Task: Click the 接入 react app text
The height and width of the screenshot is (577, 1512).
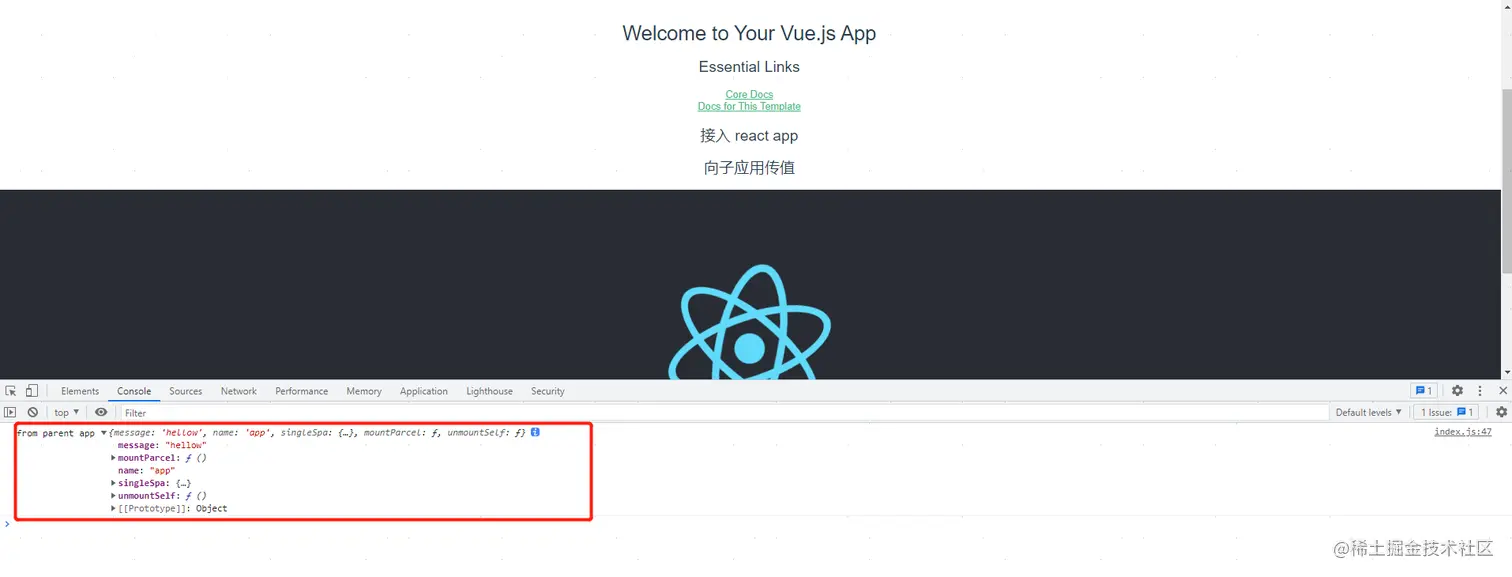Action: (749, 136)
